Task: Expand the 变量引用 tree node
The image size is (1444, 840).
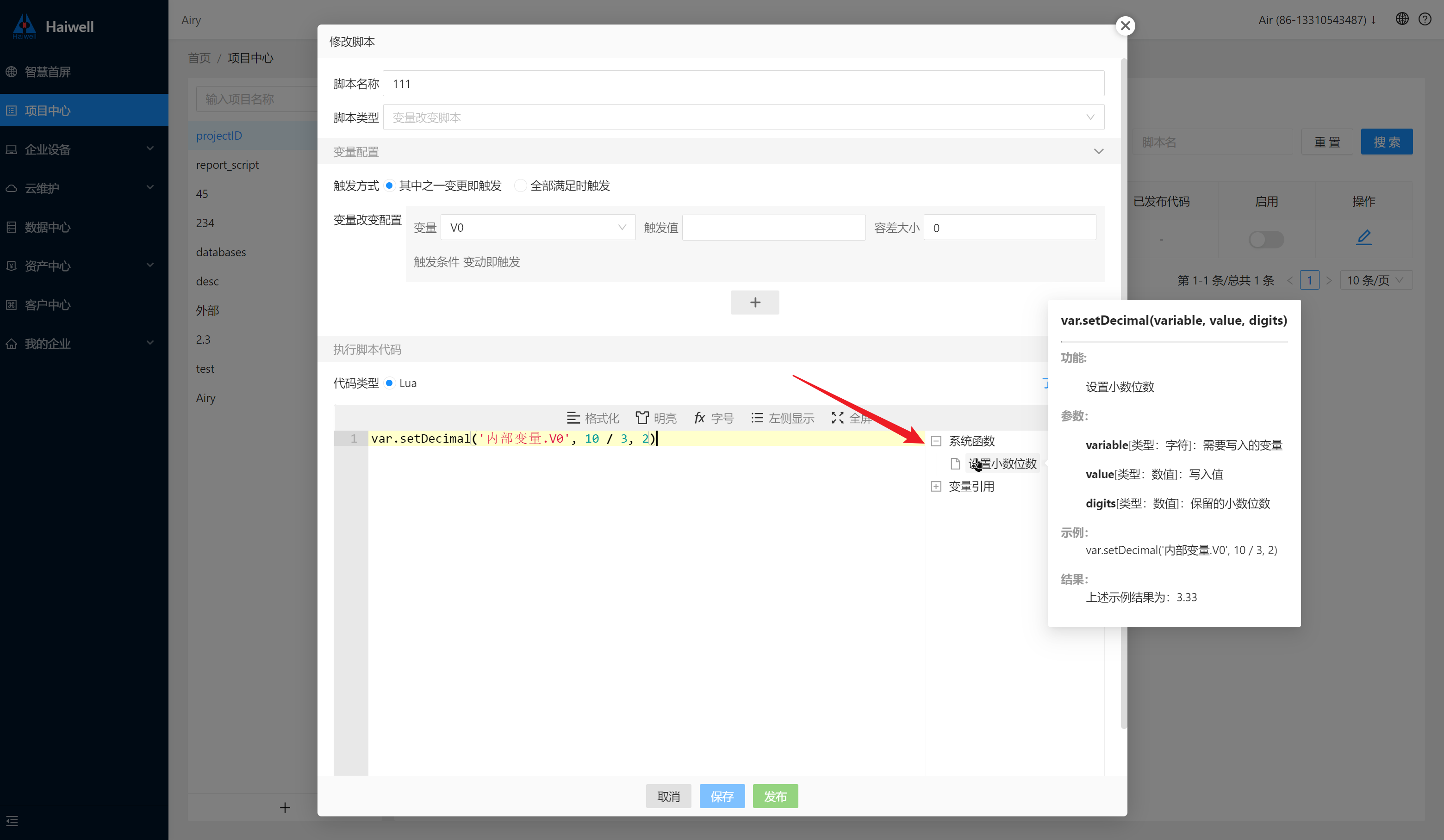Action: click(x=936, y=486)
